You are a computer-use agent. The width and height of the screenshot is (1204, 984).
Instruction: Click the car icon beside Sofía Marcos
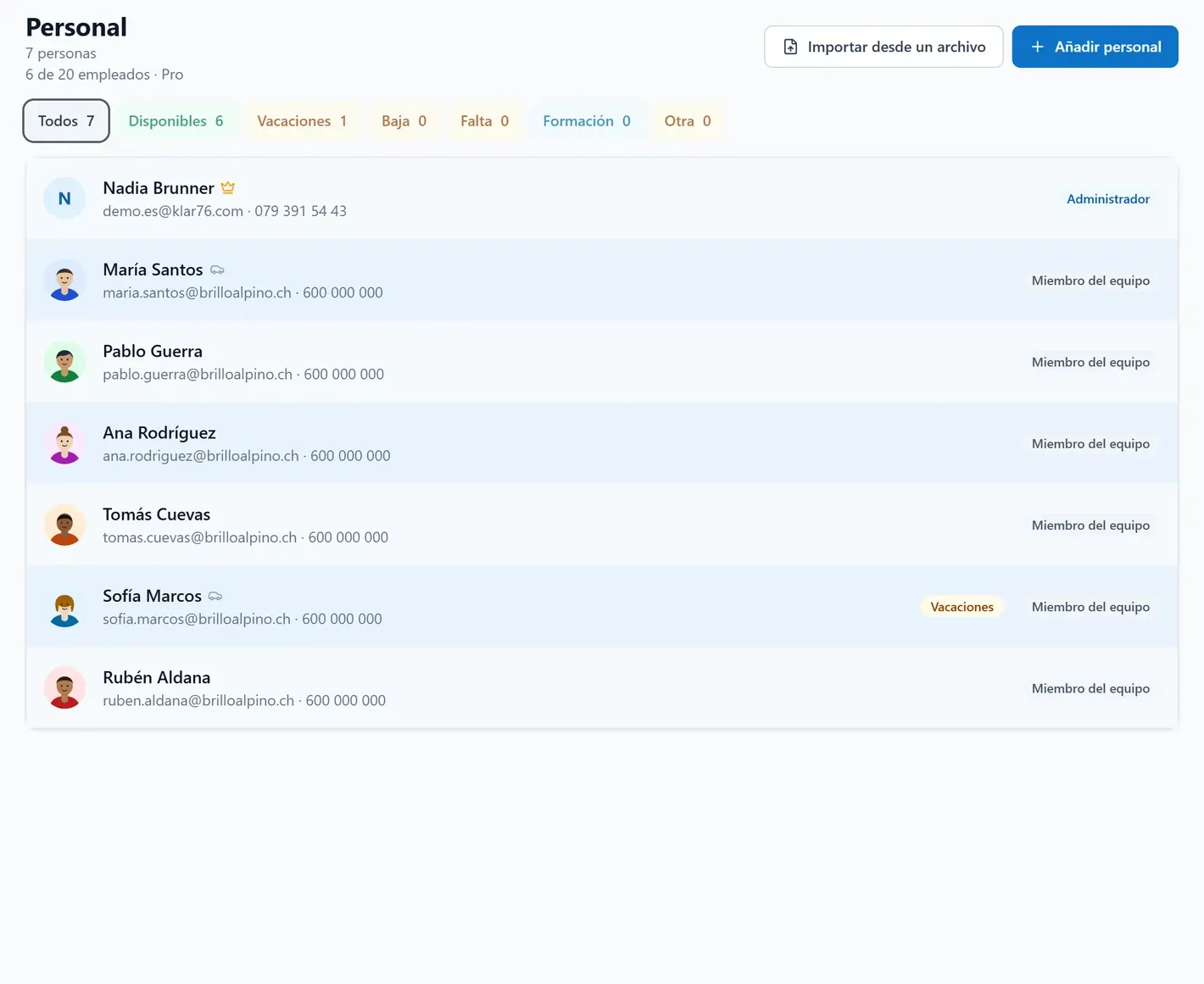215,596
